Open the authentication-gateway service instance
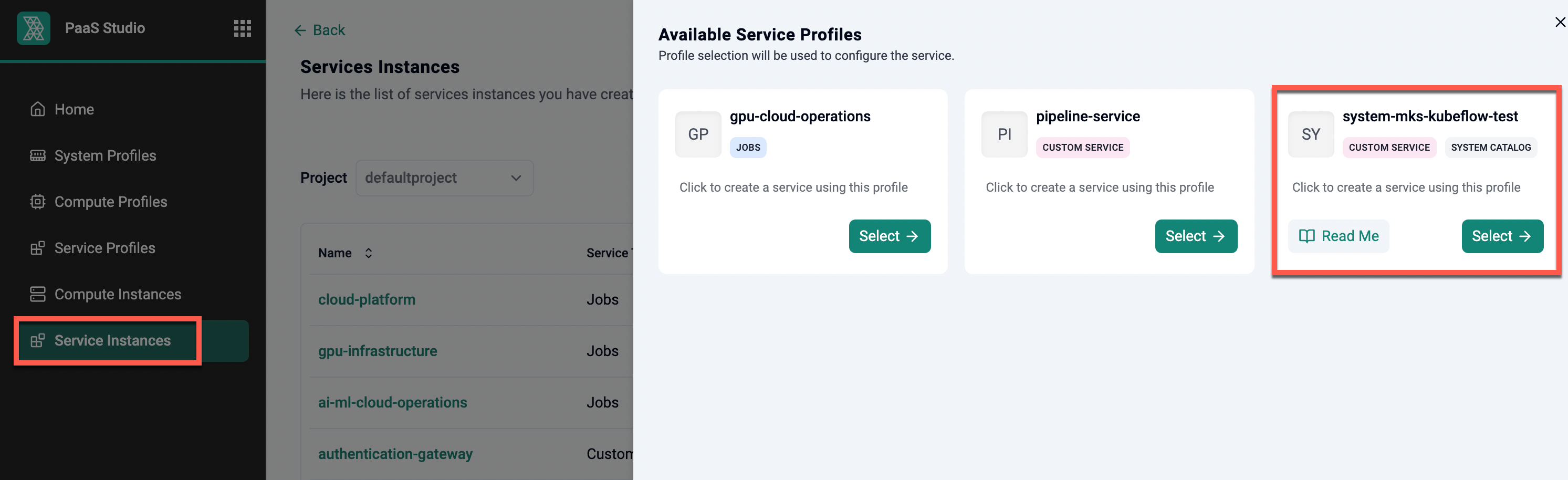Viewport: 1568px width, 480px height. [395, 454]
